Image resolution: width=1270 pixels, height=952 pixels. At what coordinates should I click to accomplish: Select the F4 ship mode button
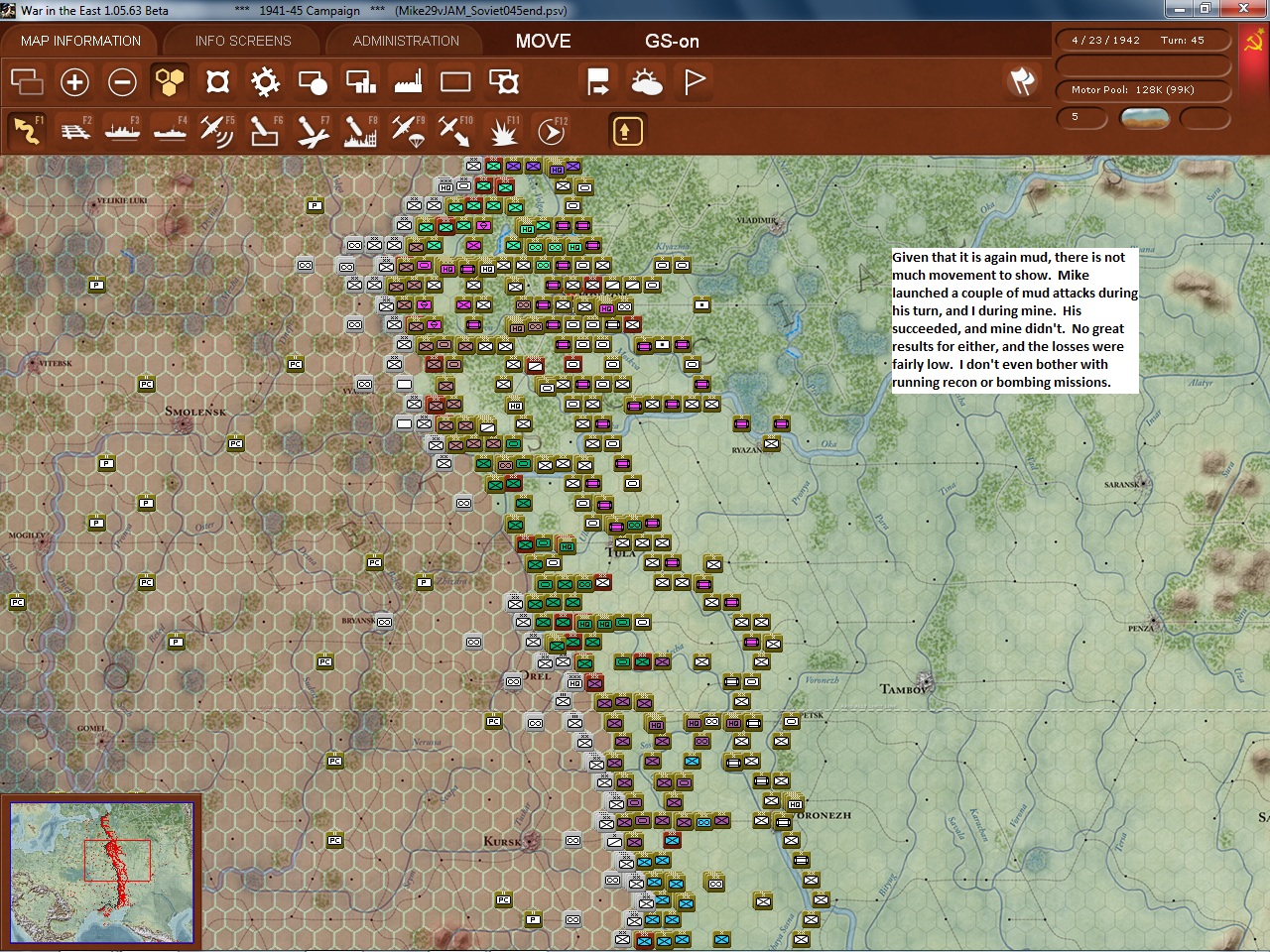click(x=170, y=131)
